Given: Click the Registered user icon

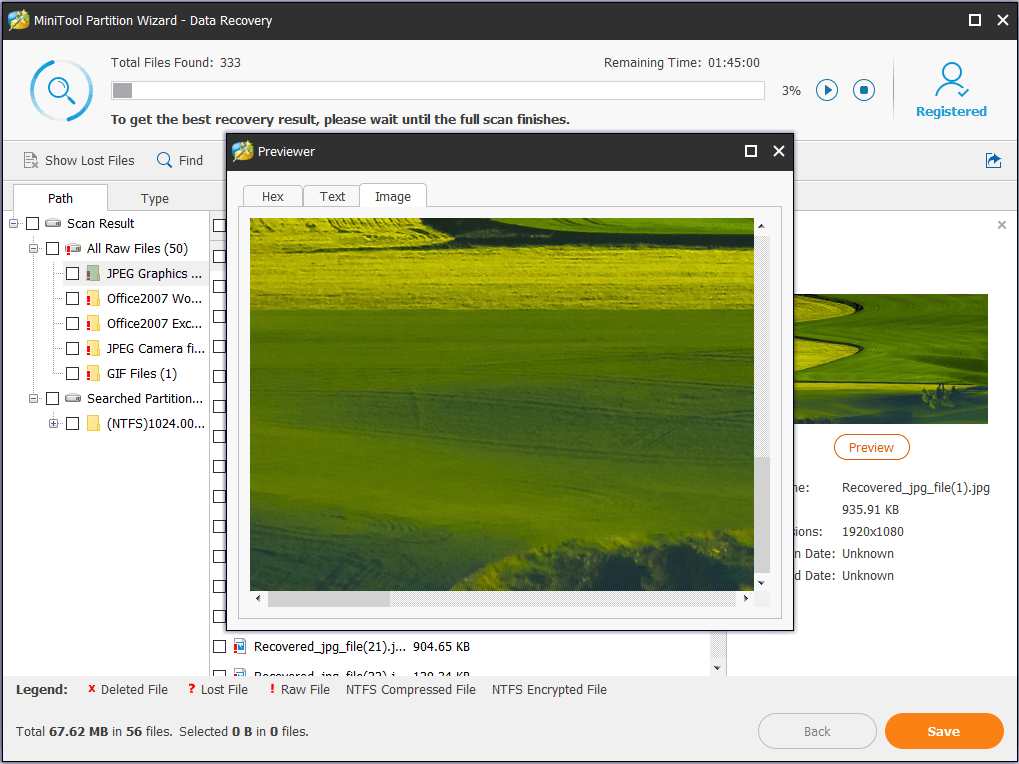Looking at the screenshot, I should click(x=951, y=80).
